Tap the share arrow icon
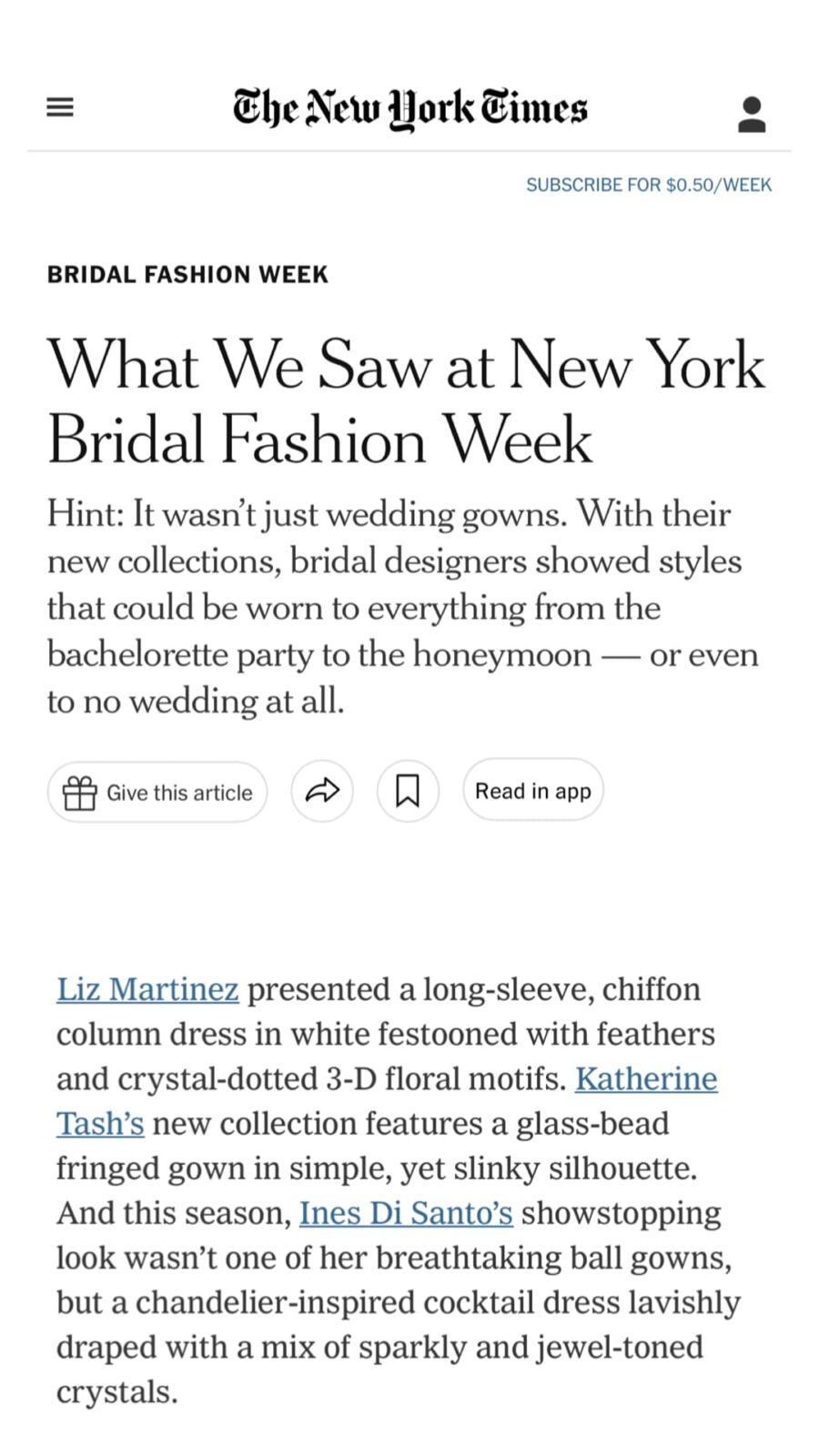819x1456 pixels. [x=322, y=792]
